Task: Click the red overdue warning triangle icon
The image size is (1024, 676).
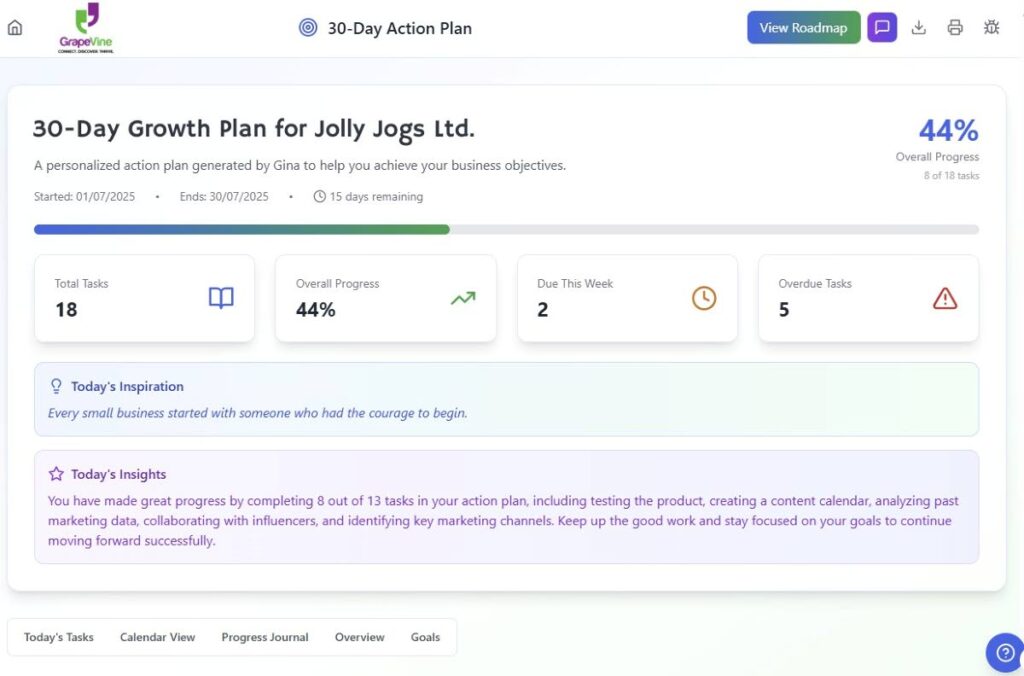Action: point(944,298)
